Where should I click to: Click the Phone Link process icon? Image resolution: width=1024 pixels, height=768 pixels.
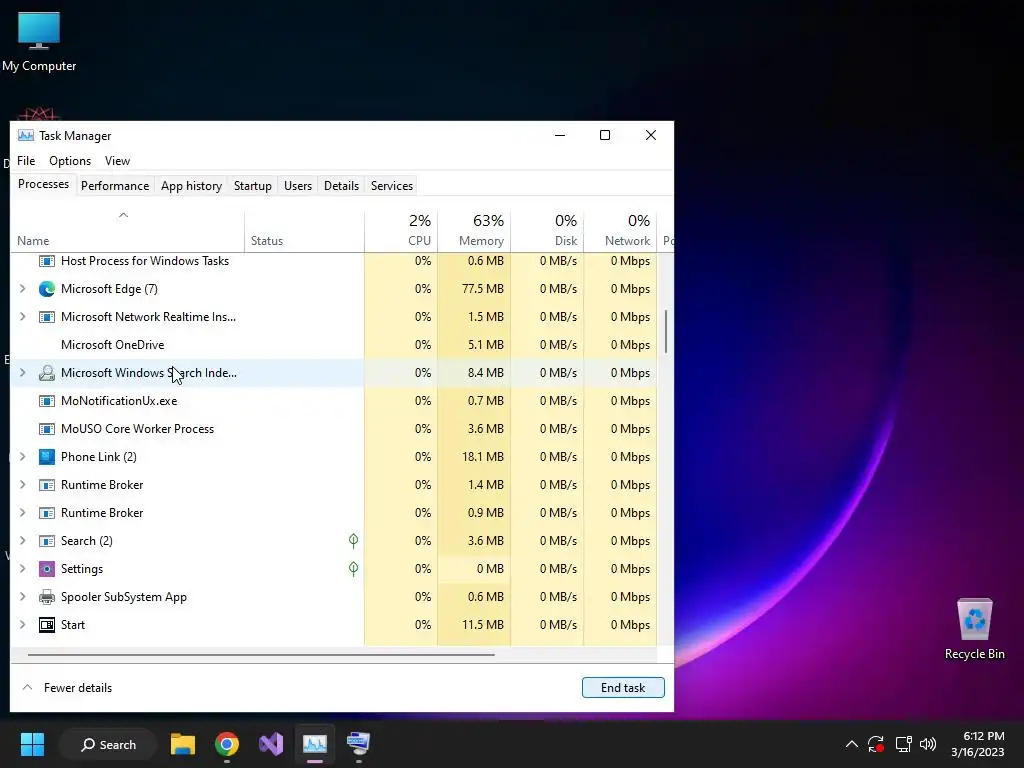pyautogui.click(x=46, y=456)
